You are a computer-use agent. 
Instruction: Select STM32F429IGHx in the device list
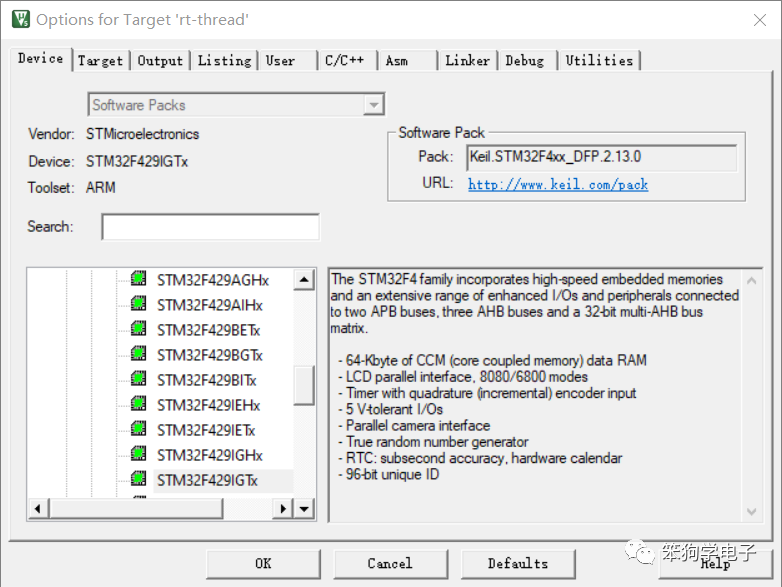point(209,455)
